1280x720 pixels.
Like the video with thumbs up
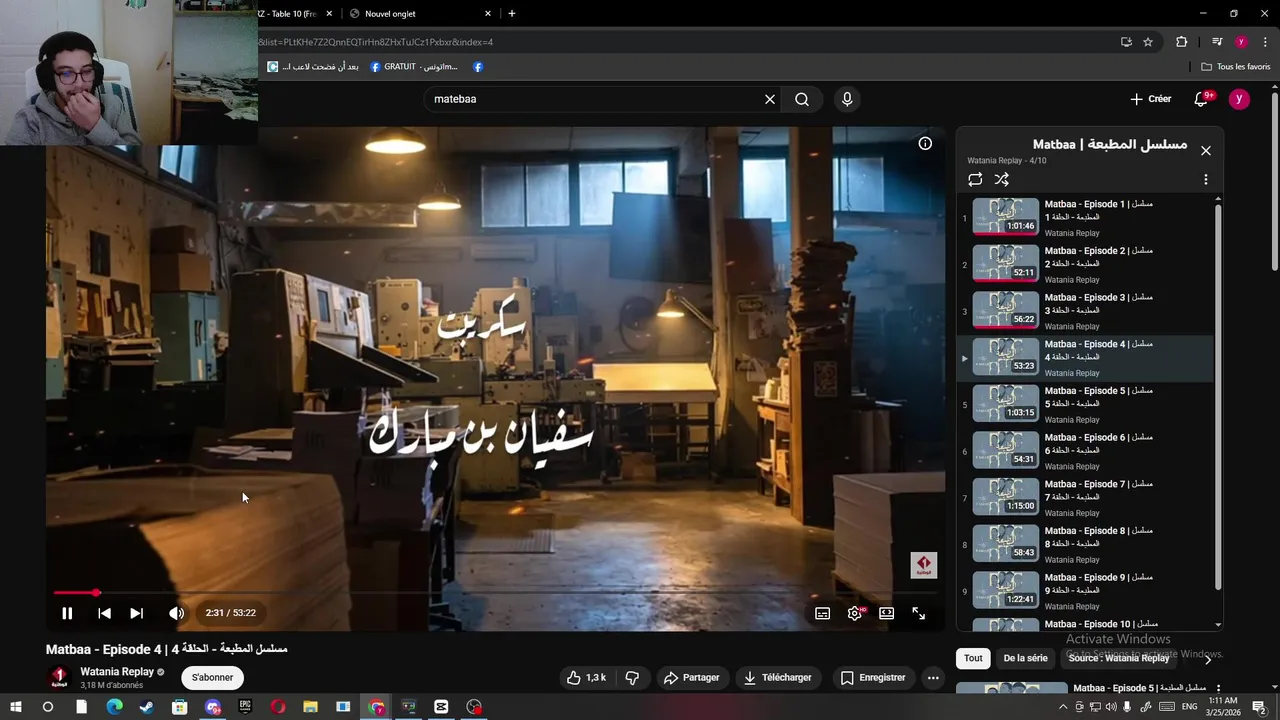[587, 677]
